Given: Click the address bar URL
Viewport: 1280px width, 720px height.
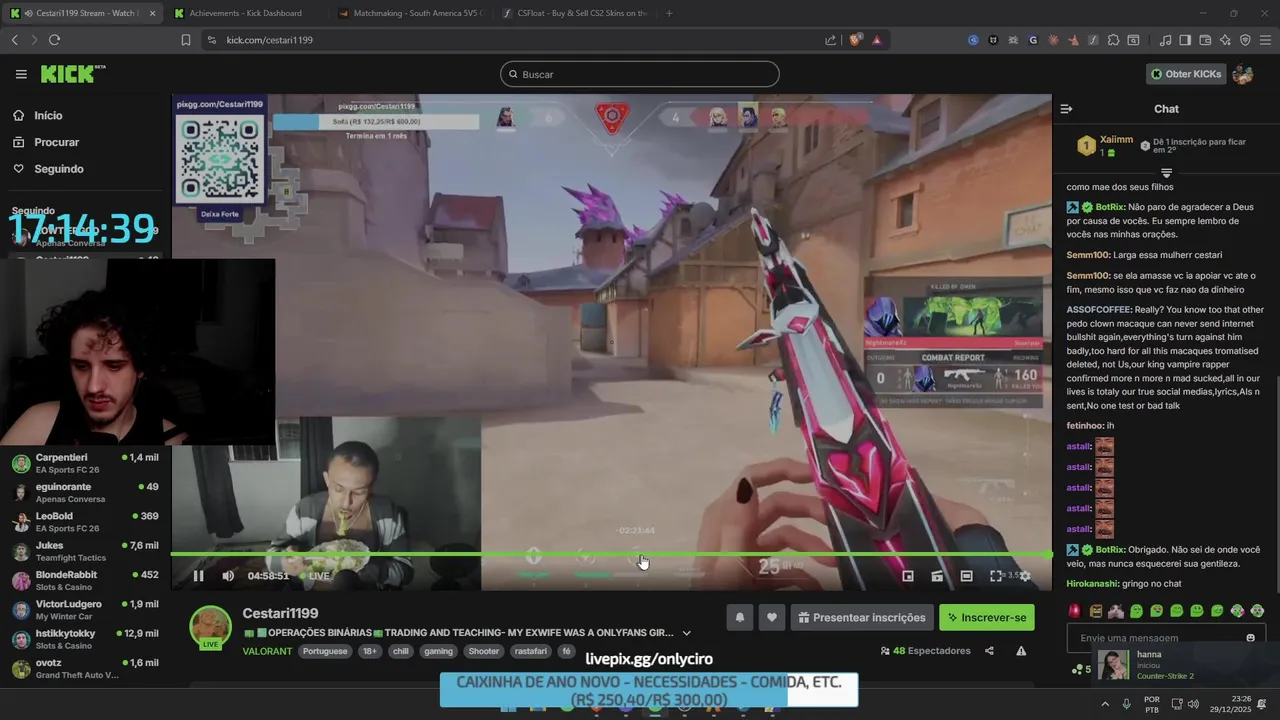Looking at the screenshot, I should click(x=269, y=40).
